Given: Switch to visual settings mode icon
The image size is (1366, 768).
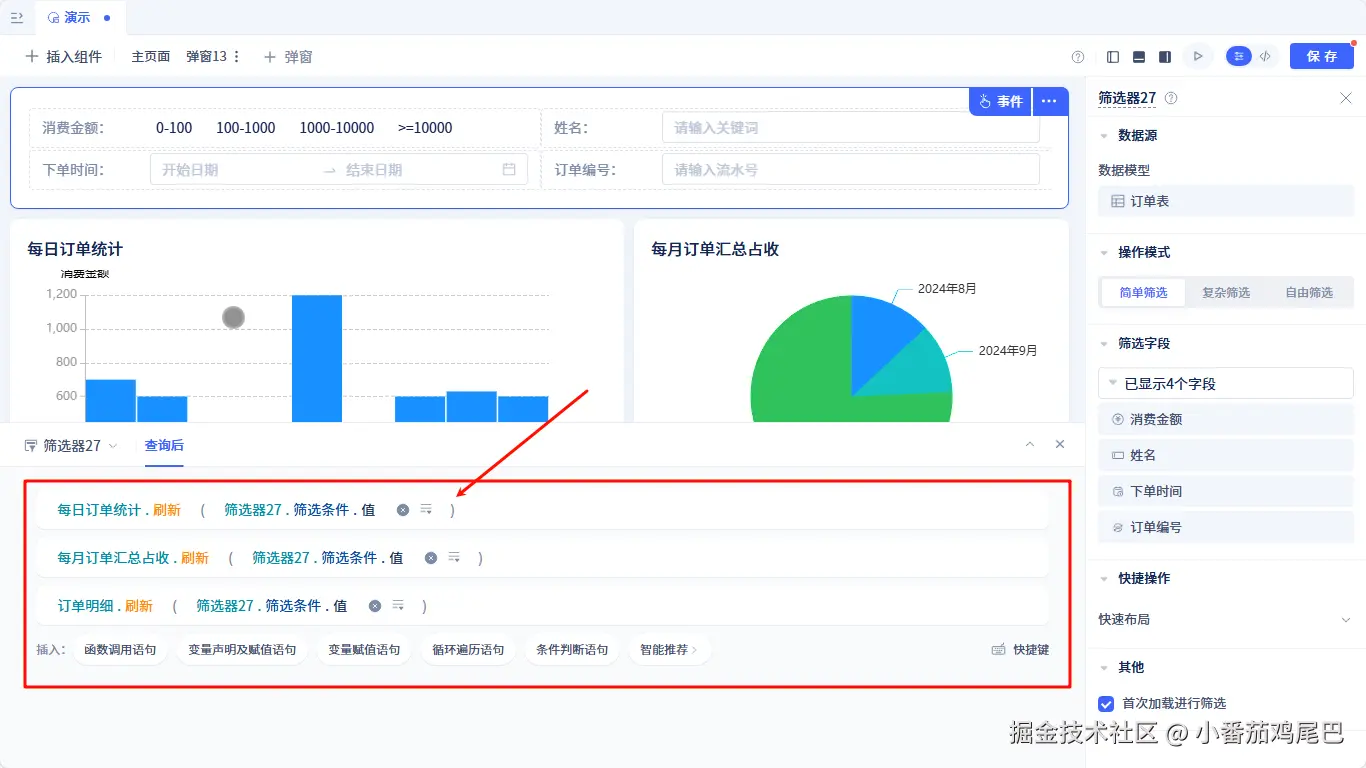Looking at the screenshot, I should click(x=1239, y=57).
